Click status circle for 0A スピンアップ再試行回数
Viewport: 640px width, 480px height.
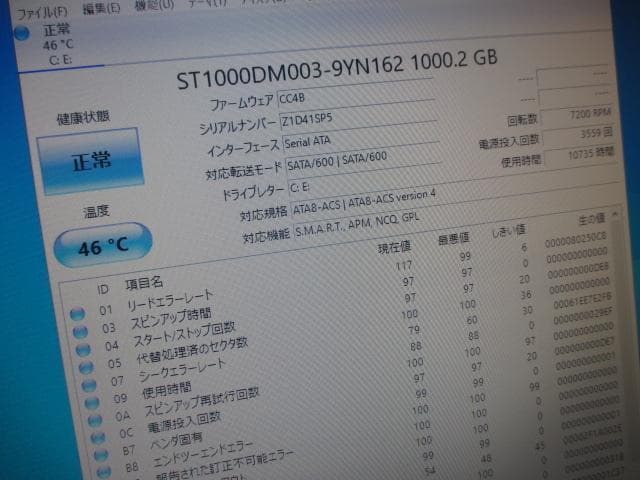click(x=93, y=421)
